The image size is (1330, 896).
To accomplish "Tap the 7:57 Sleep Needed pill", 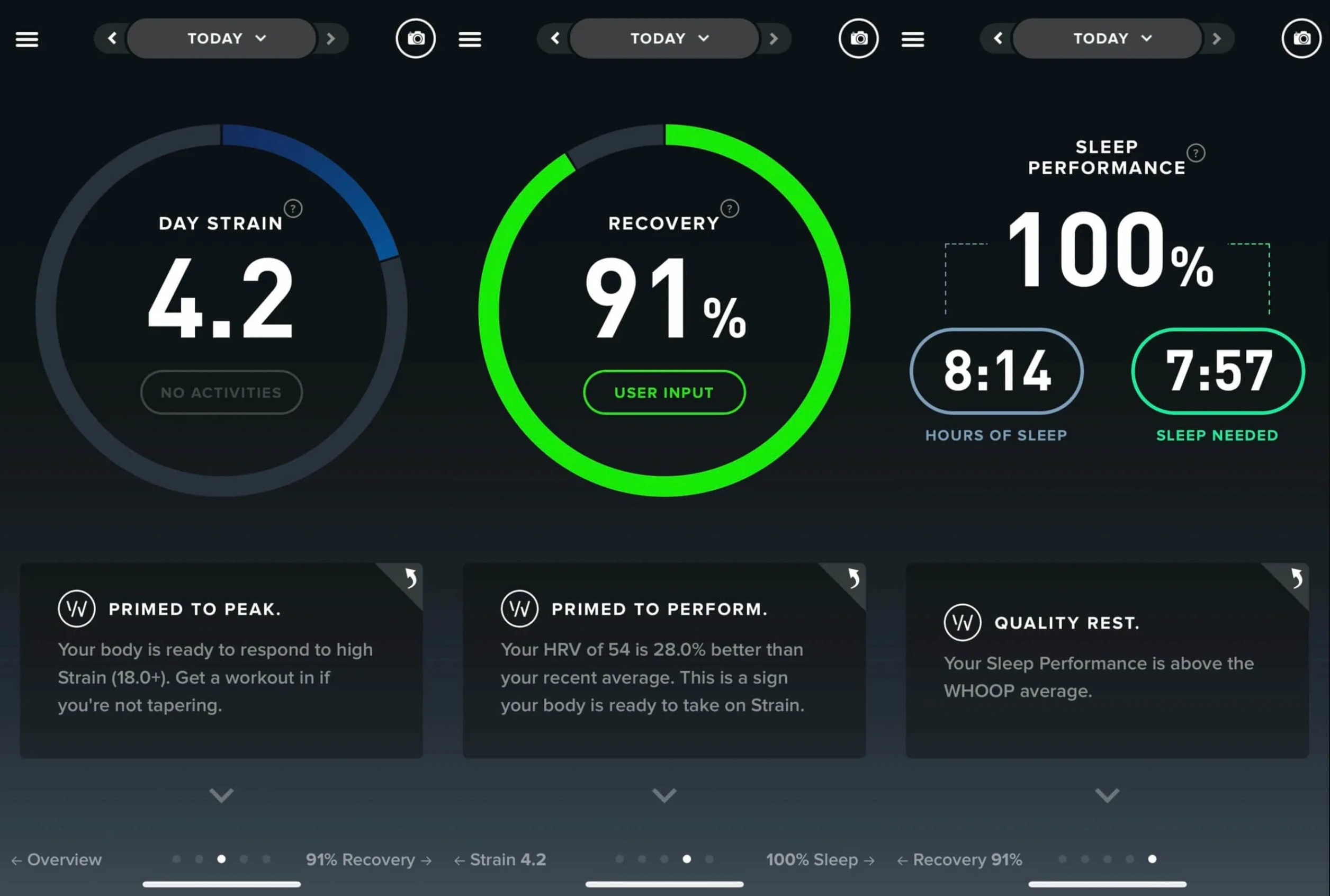I will [1217, 371].
